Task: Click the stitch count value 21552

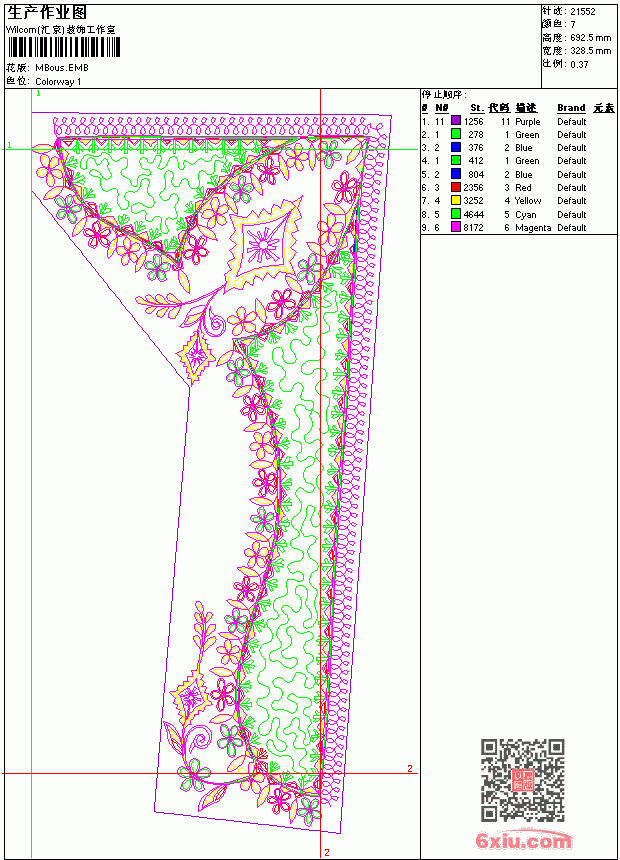Action: (583, 12)
